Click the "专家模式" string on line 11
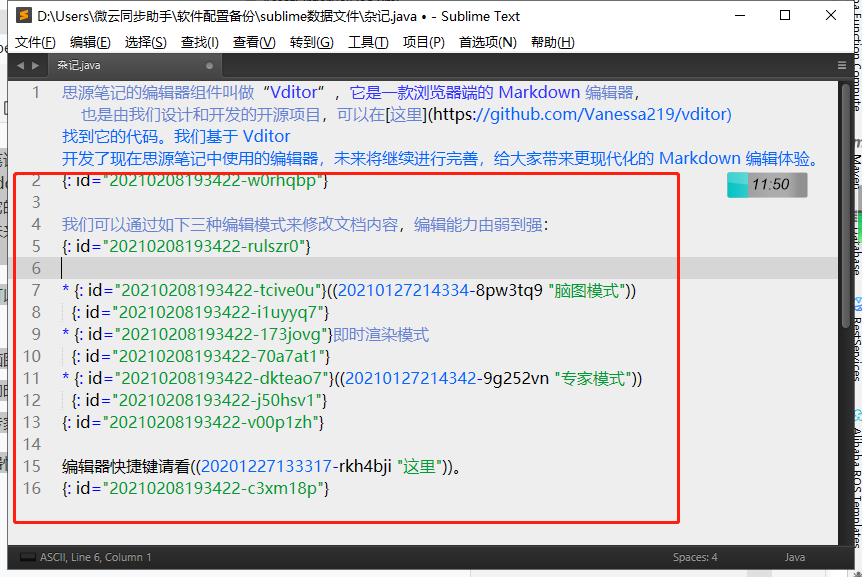862x577 pixels. click(x=593, y=378)
